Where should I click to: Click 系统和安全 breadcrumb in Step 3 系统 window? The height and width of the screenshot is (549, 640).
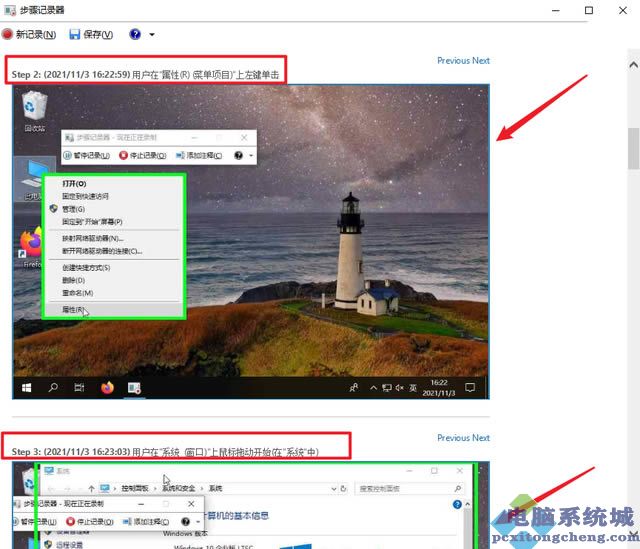[x=179, y=489]
